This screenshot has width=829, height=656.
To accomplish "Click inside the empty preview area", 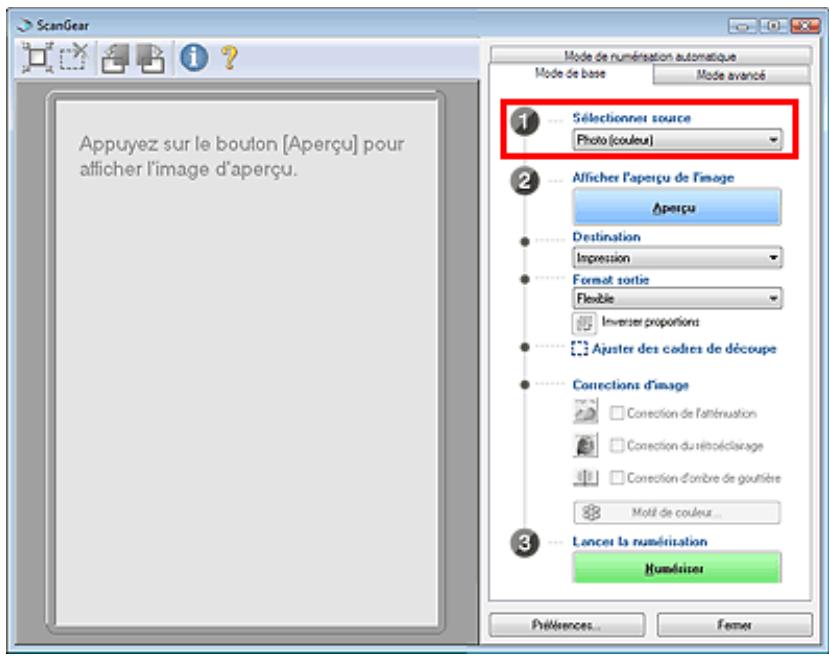I will (246, 362).
